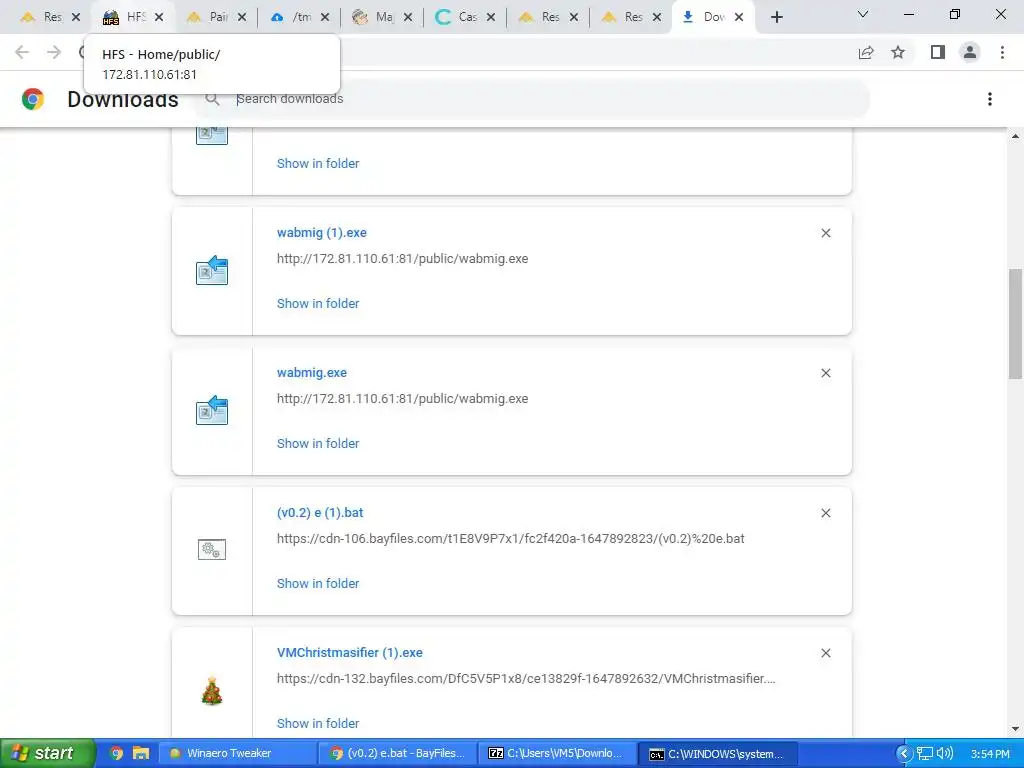The image size is (1024, 768).
Task: Click the scrollbar down arrow
Action: pyautogui.click(x=1015, y=729)
